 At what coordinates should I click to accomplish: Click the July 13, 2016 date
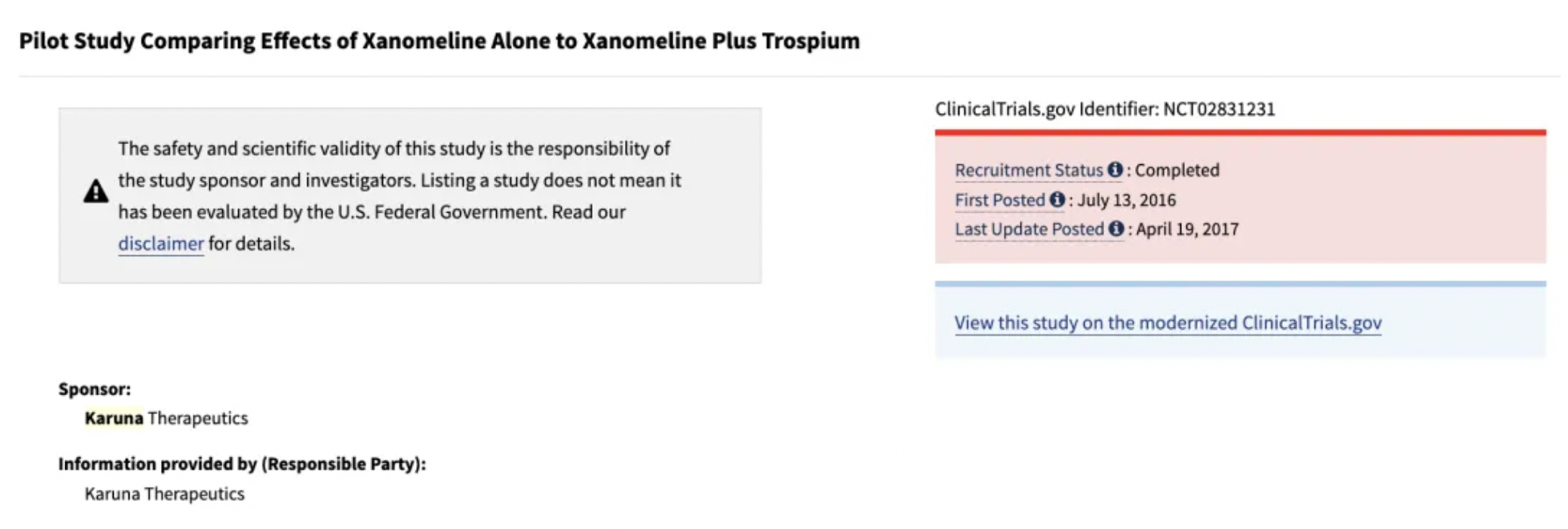pos(1126,200)
